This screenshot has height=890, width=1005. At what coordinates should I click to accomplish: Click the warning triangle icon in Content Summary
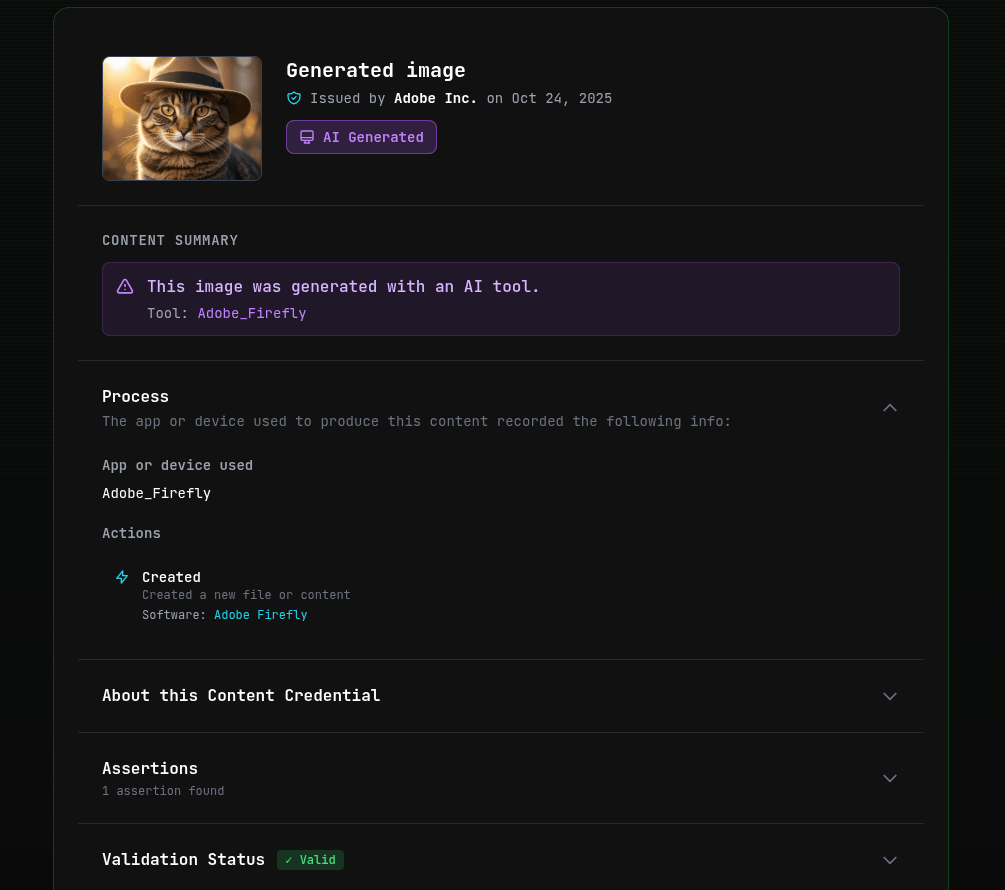pyautogui.click(x=125, y=286)
